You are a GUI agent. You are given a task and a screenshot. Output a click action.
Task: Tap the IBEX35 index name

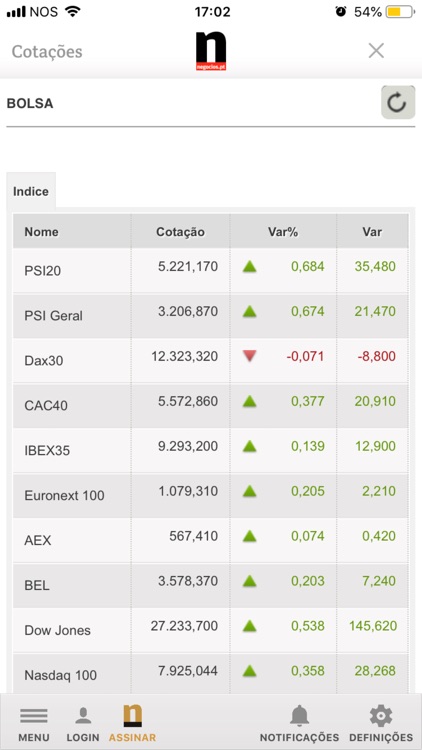[x=47, y=451]
